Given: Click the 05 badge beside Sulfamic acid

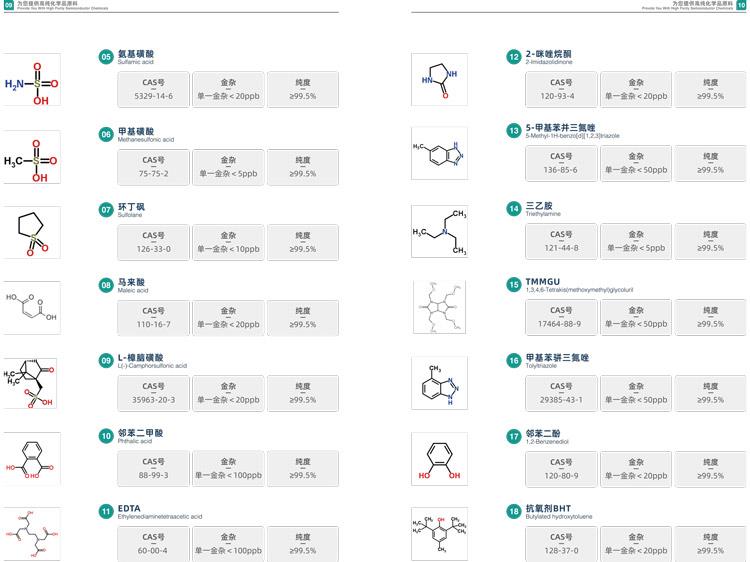Looking at the screenshot, I should (x=106, y=57).
